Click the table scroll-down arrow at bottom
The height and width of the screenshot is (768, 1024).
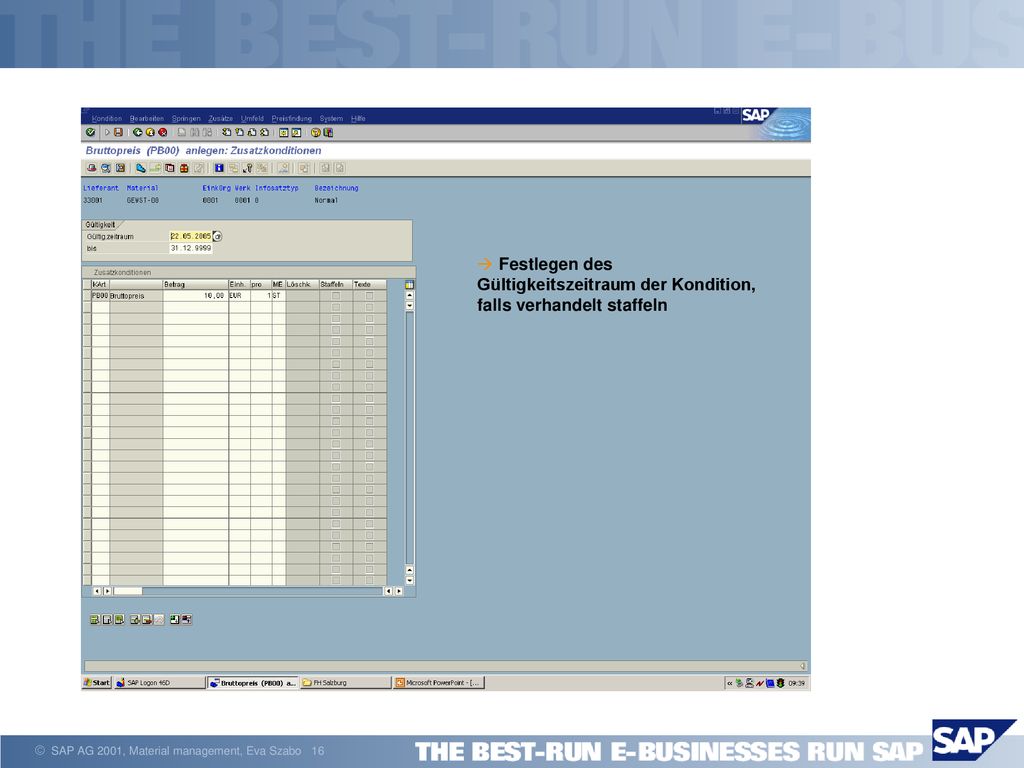point(409,581)
